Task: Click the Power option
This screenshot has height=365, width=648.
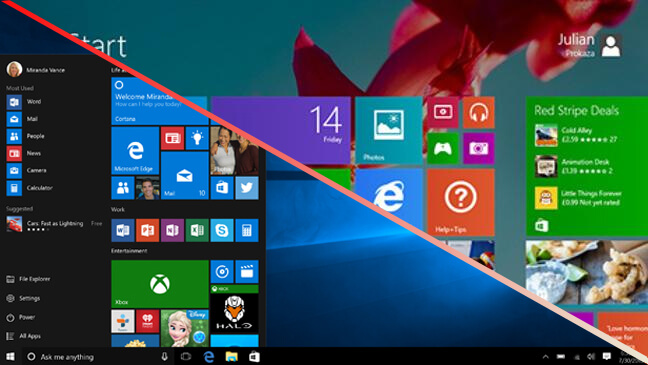Action: 21,317
